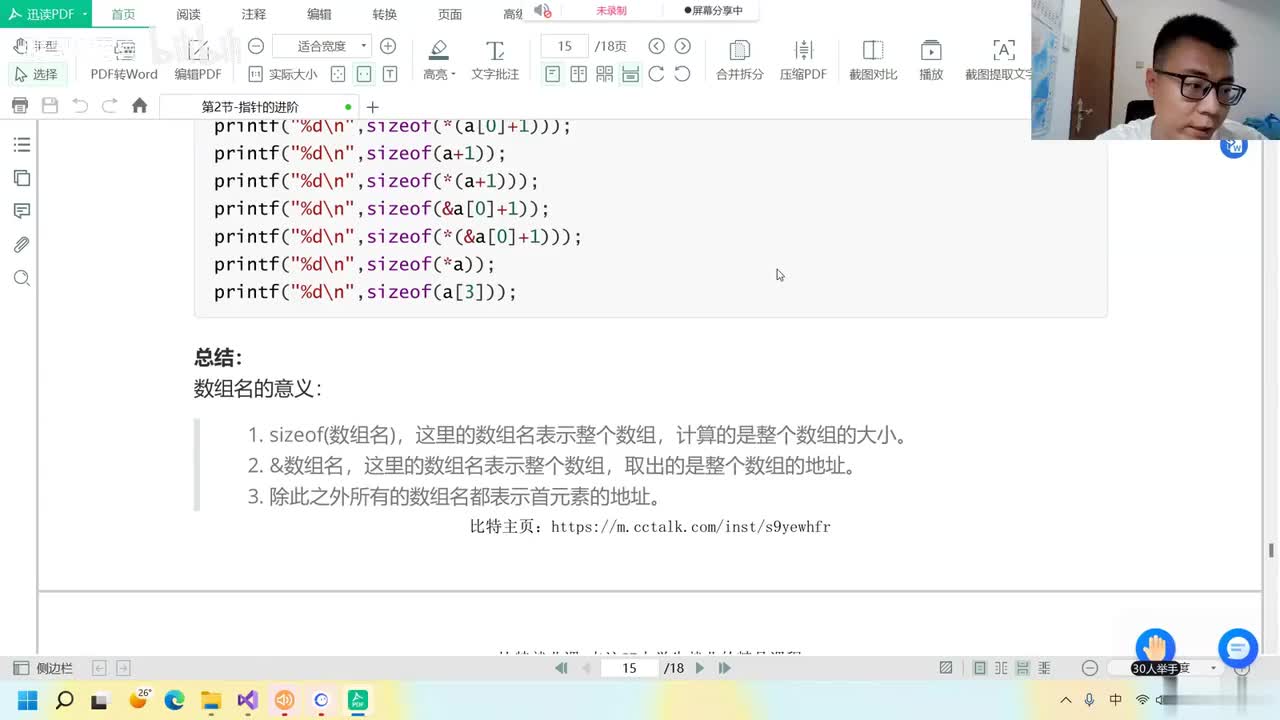
Task: Open the 转换 ribbon tab
Action: pos(384,14)
